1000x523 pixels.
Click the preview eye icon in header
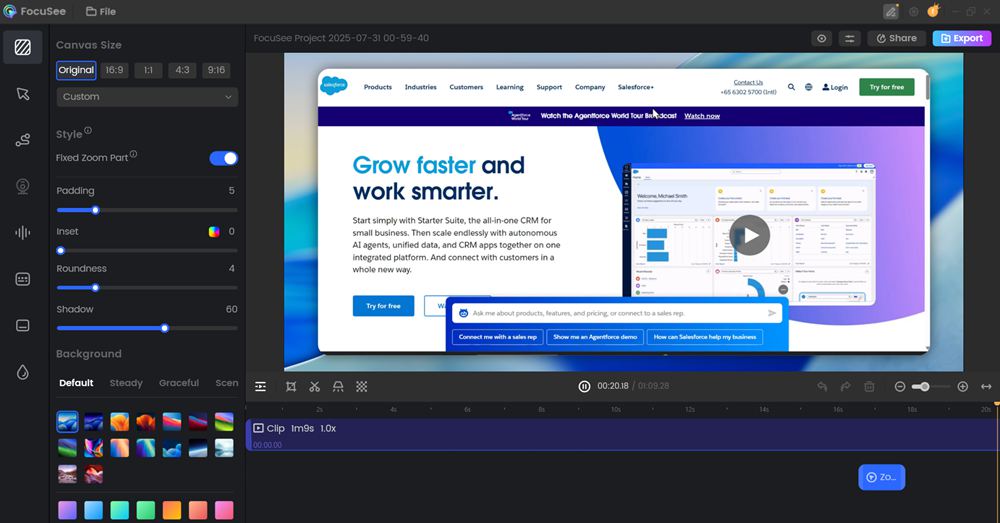(x=822, y=38)
